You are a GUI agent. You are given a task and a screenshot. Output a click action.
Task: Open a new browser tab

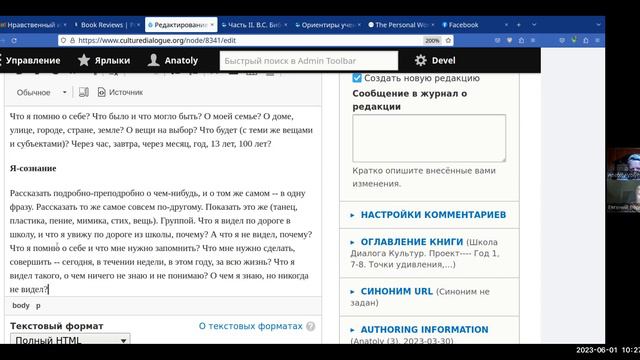tap(518, 25)
